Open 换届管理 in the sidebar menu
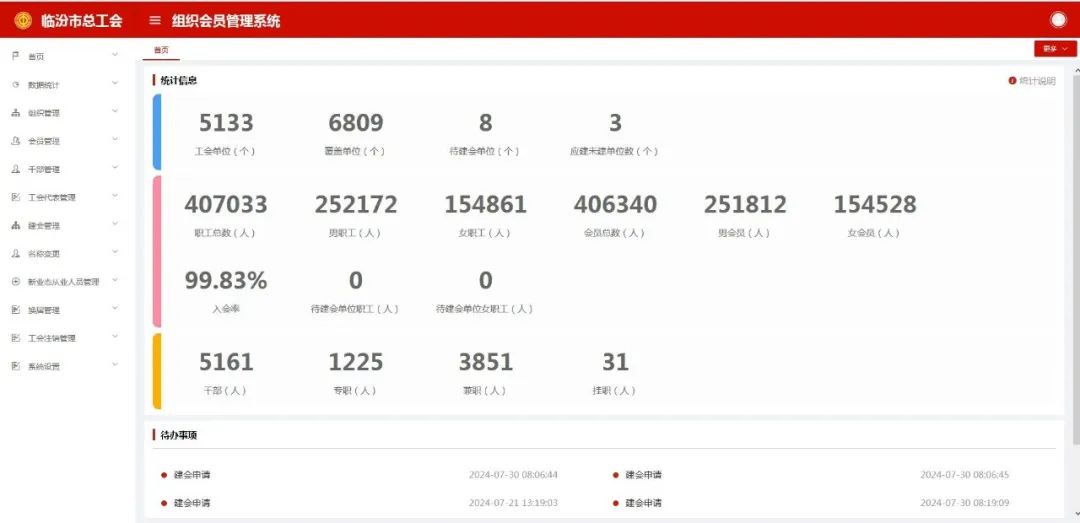Viewport: 1080px width, 523px height. (x=43, y=310)
